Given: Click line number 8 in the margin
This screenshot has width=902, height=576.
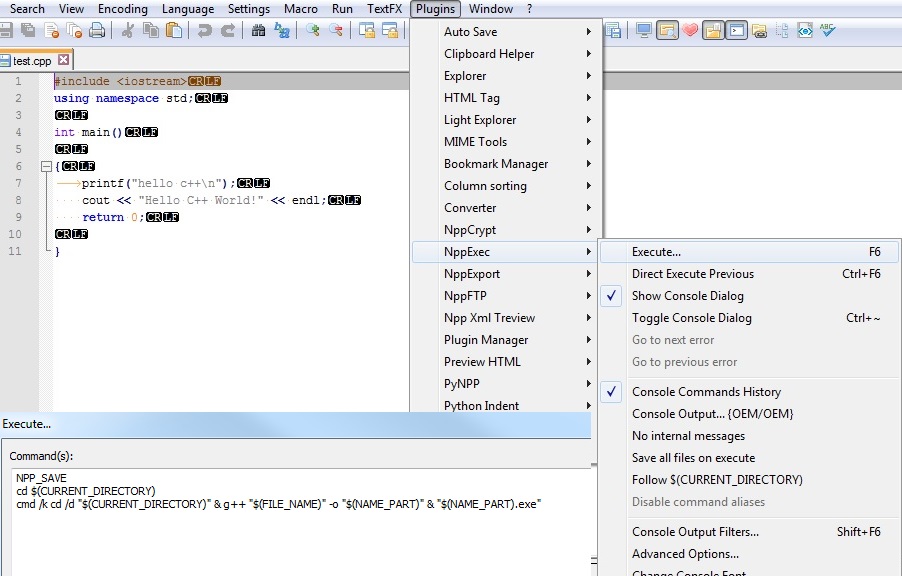Looking at the screenshot, I should coord(18,200).
